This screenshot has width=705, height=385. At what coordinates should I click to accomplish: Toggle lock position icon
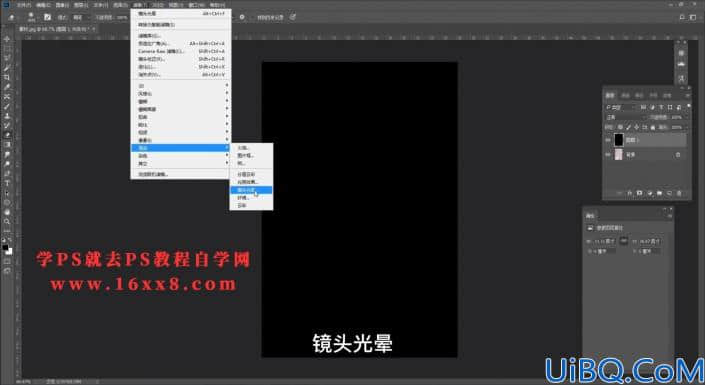(x=636, y=127)
